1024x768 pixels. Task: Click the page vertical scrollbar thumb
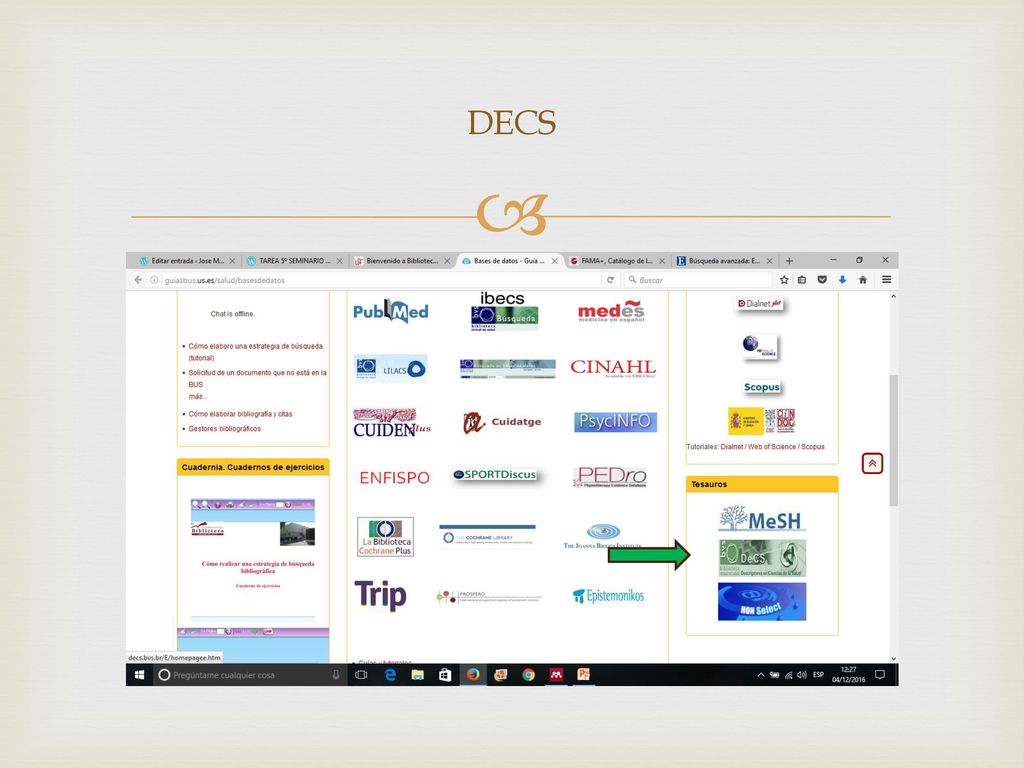pyautogui.click(x=893, y=440)
